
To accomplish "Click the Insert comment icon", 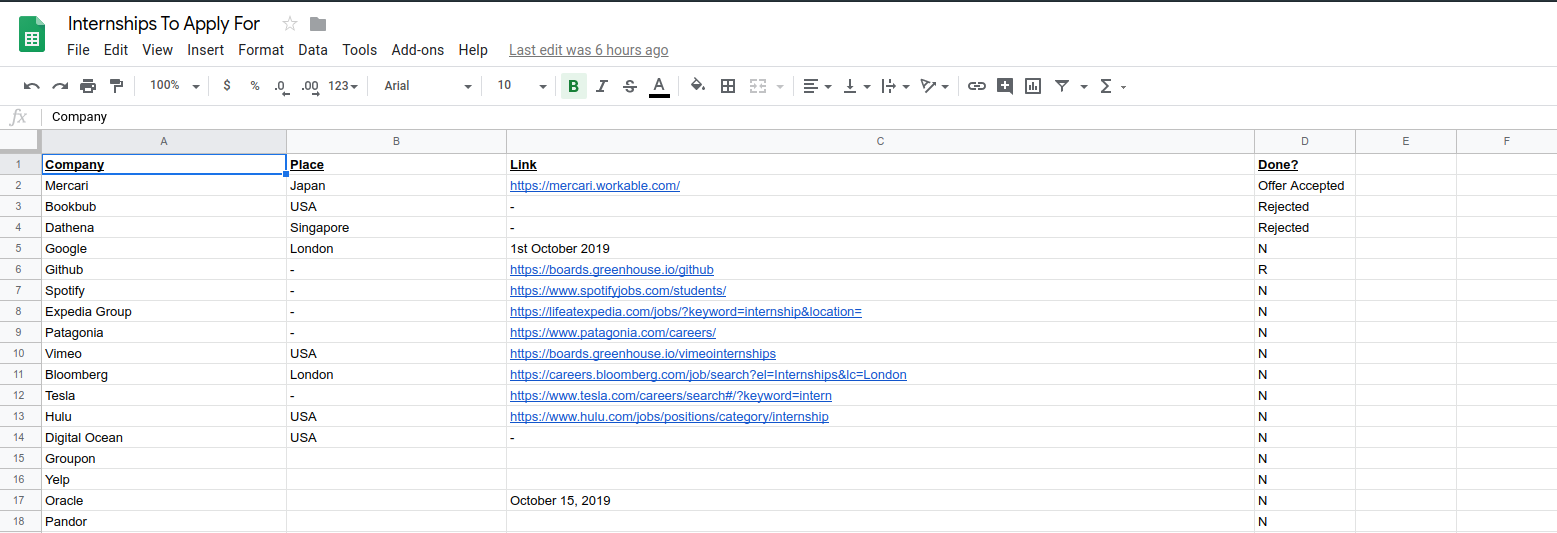I will point(1005,86).
